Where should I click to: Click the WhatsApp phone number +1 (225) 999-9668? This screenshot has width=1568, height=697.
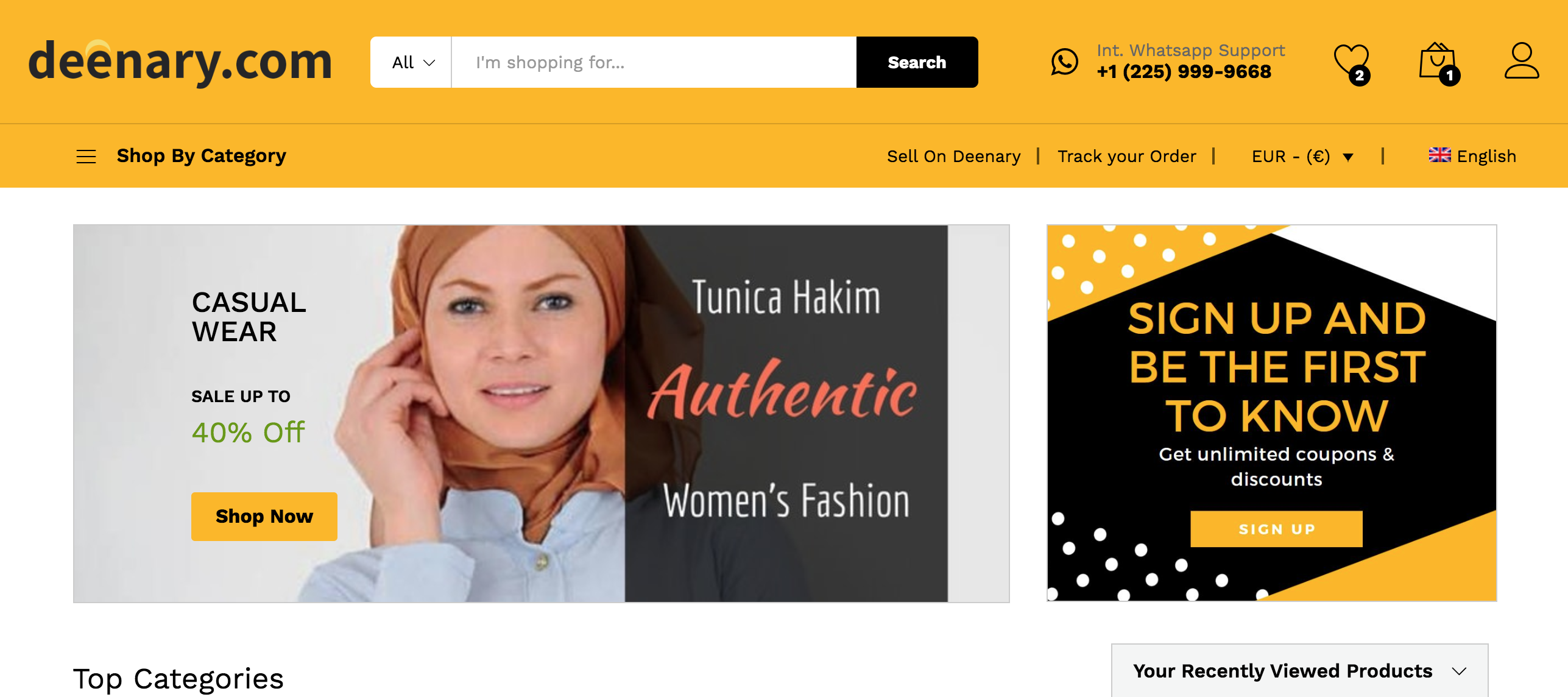point(1184,72)
